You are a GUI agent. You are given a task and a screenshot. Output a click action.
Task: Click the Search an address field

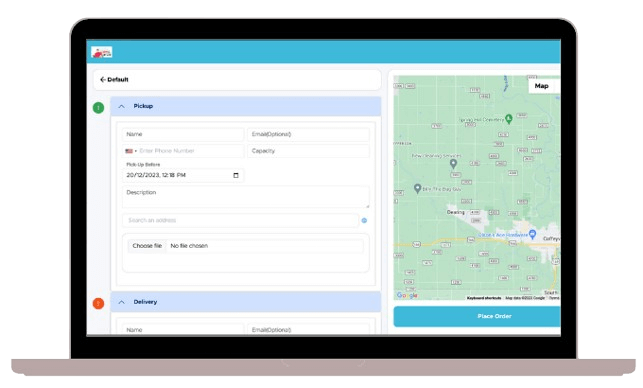tap(240, 220)
